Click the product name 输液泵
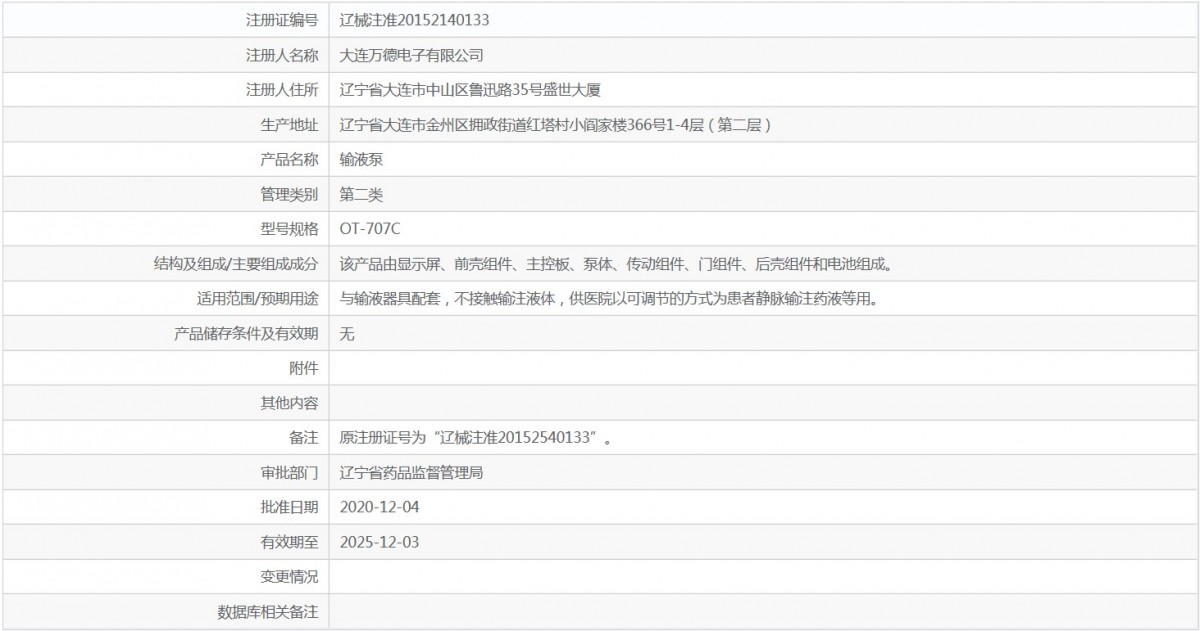This screenshot has width=1200, height=631. point(361,160)
